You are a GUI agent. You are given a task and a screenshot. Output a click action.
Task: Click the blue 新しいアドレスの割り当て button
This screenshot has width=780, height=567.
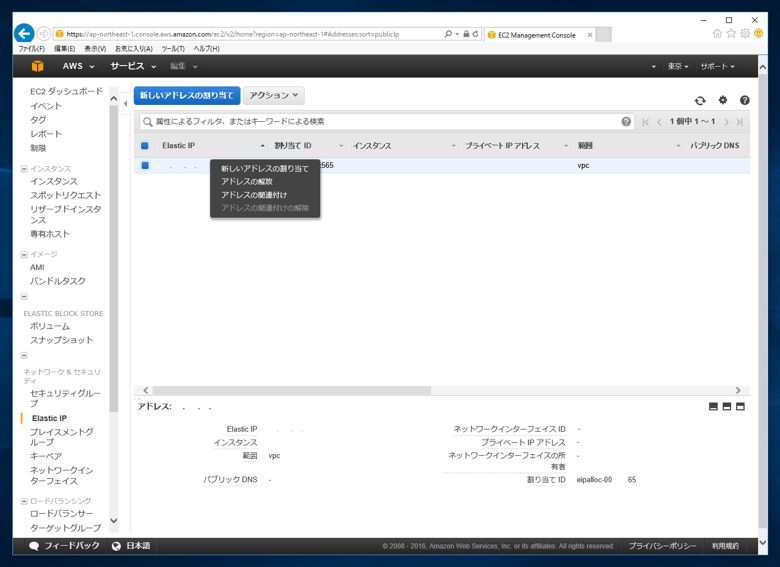(187, 95)
